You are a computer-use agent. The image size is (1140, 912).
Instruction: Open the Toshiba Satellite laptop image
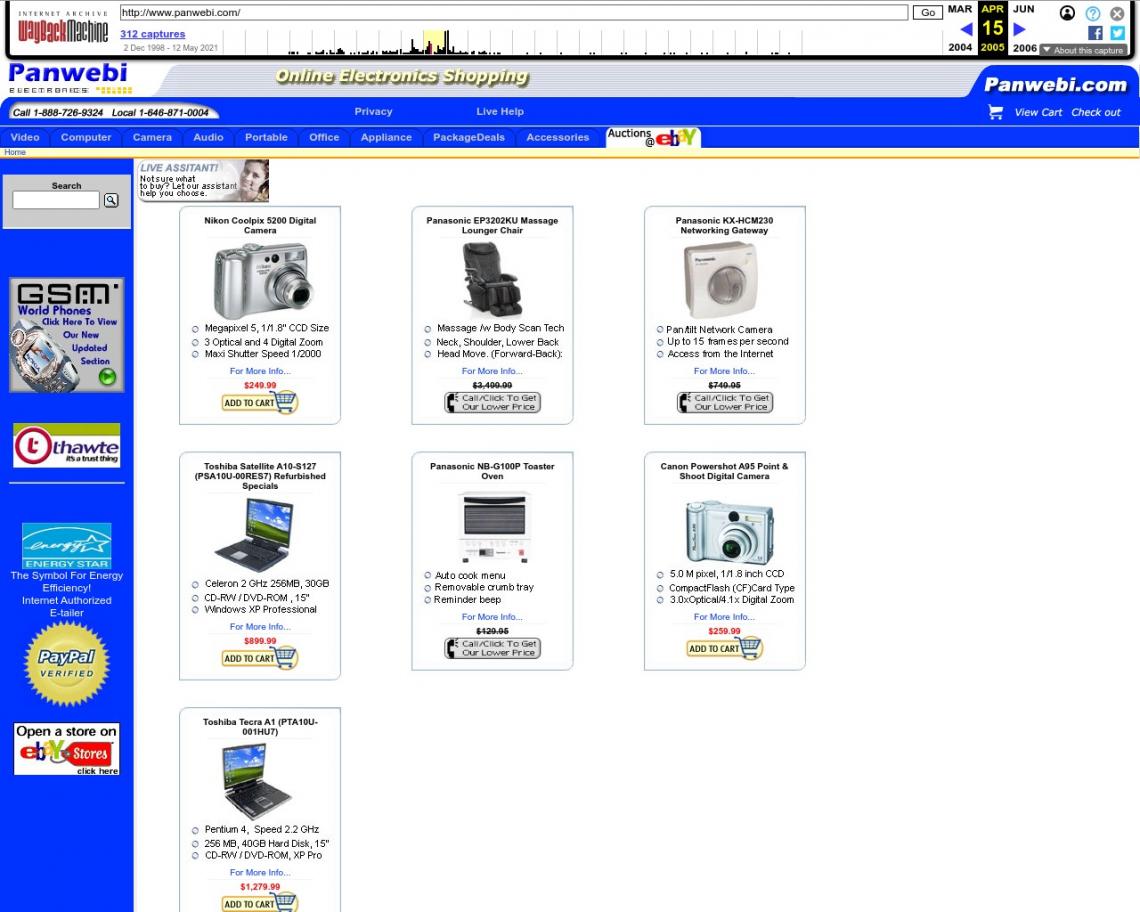[254, 535]
